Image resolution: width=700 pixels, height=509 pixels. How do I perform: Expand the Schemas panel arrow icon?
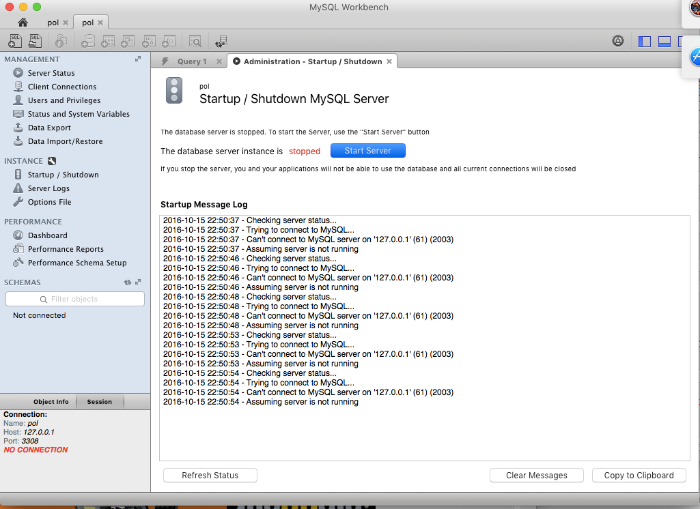(x=138, y=282)
